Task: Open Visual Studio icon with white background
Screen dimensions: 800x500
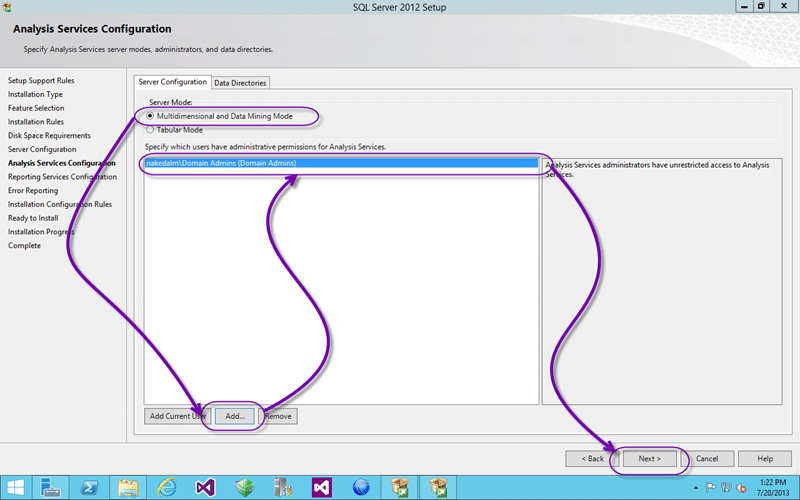Action: 206,488
